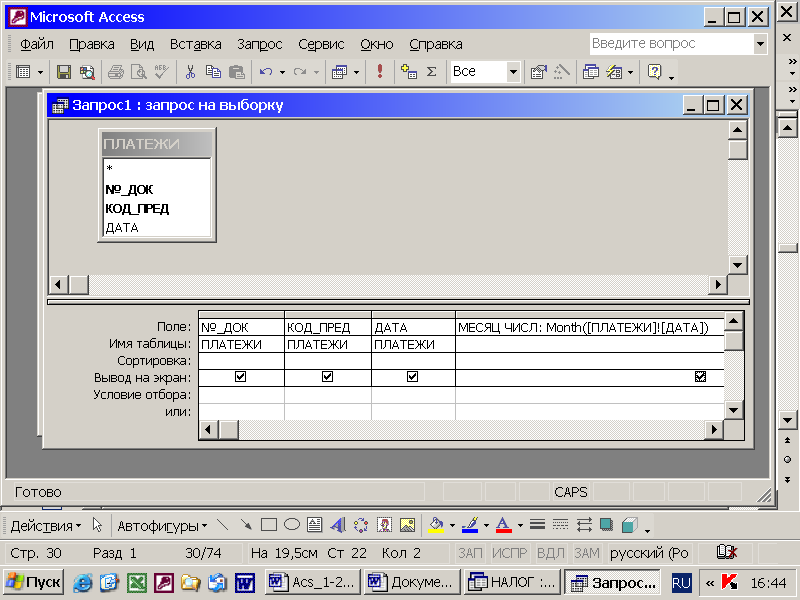The height and width of the screenshot is (600, 800).
Task: Click the Insert Picture drawing icon
Action: (x=407, y=525)
